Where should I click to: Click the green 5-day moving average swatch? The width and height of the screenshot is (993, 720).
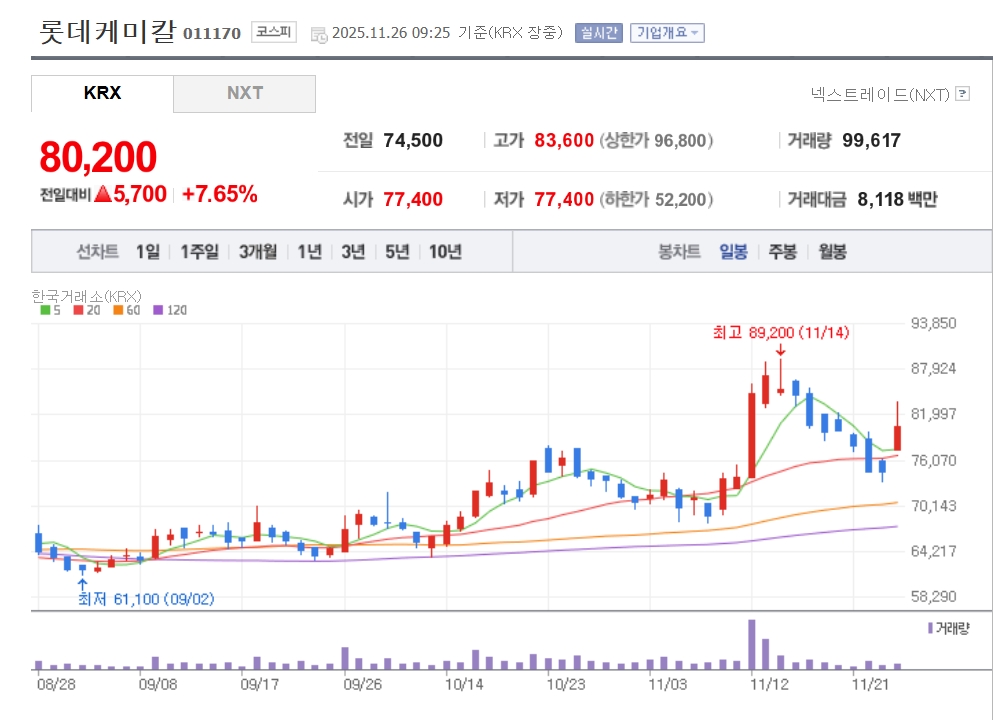point(45,310)
